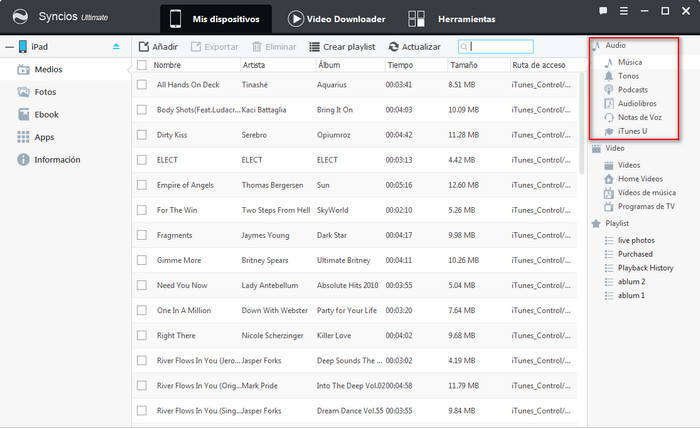Select song title Body Shots
The height and width of the screenshot is (428, 700).
click(198, 110)
